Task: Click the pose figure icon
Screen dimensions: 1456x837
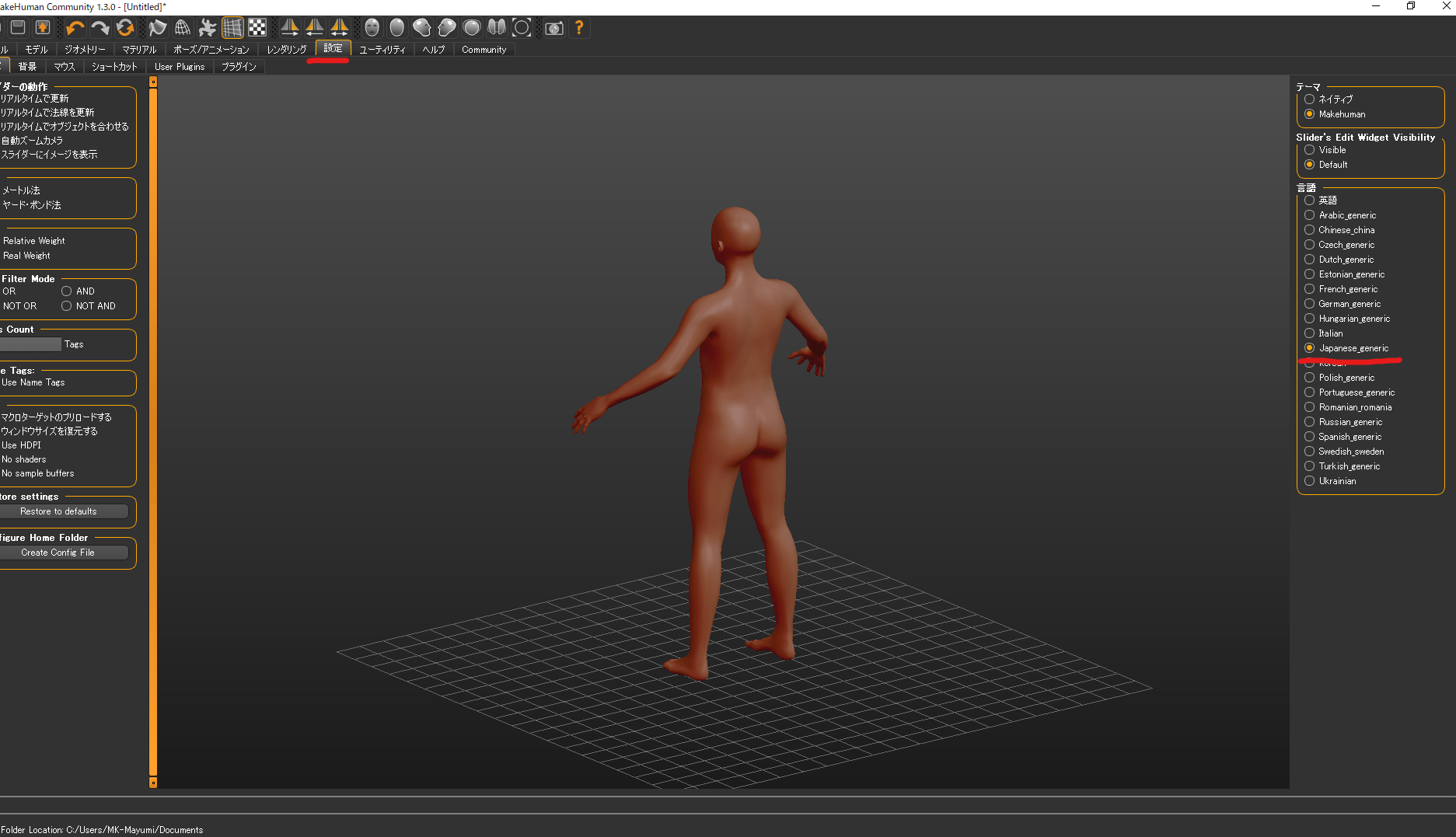Action: pyautogui.click(x=208, y=29)
